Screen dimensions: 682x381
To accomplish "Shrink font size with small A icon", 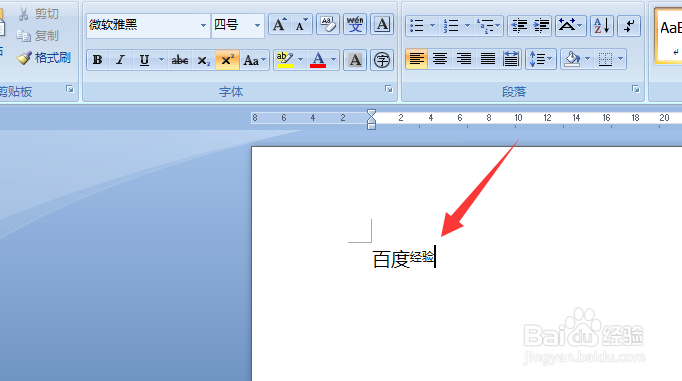I will pyautogui.click(x=301, y=25).
